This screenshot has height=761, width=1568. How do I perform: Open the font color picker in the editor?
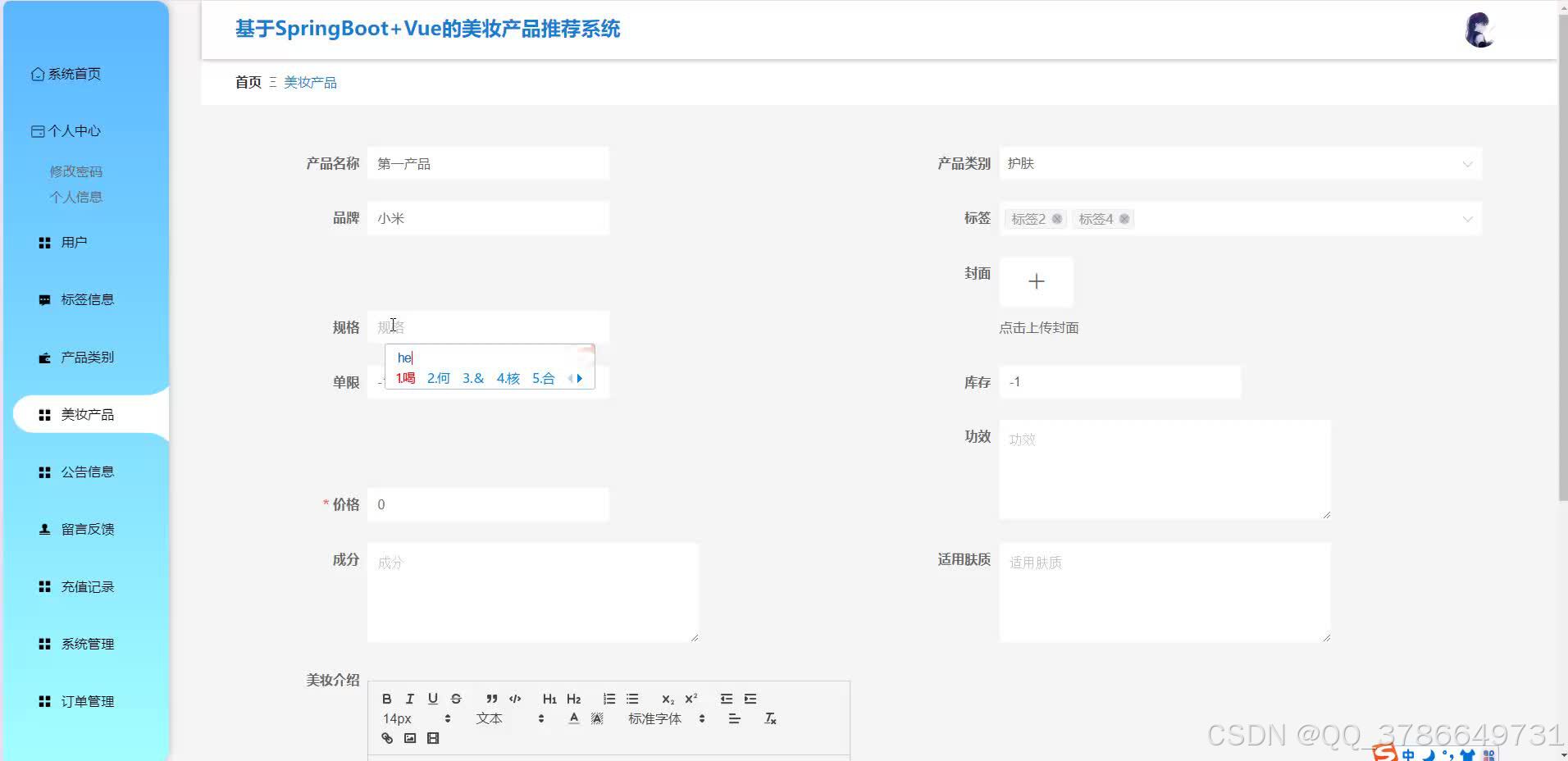573,718
